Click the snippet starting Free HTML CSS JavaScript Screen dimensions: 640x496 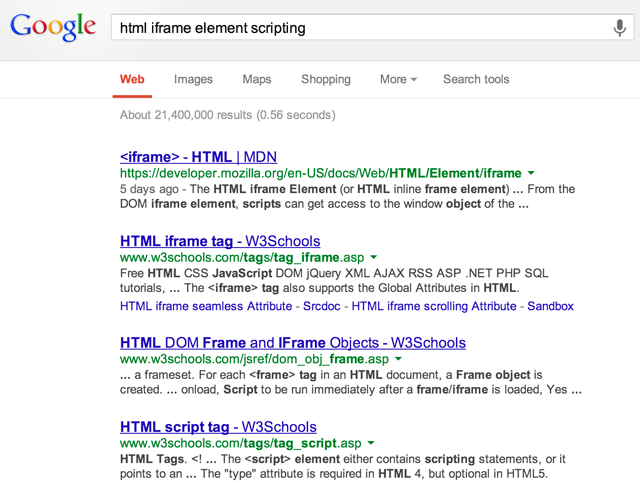(334, 280)
